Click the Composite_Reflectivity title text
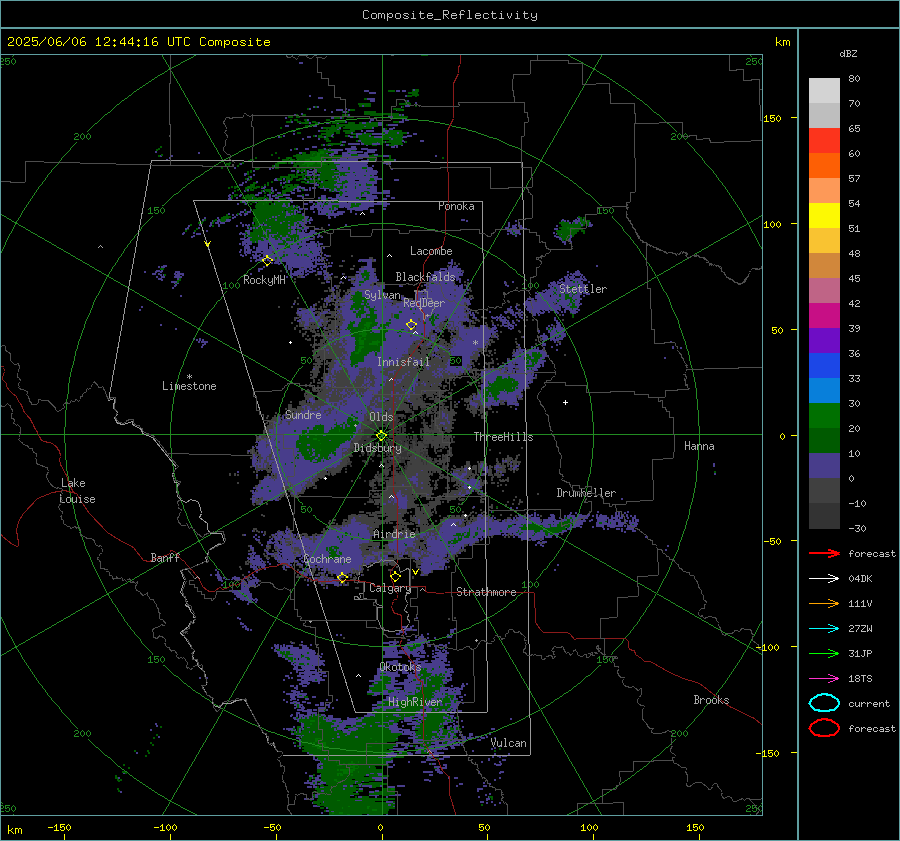 tap(450, 15)
